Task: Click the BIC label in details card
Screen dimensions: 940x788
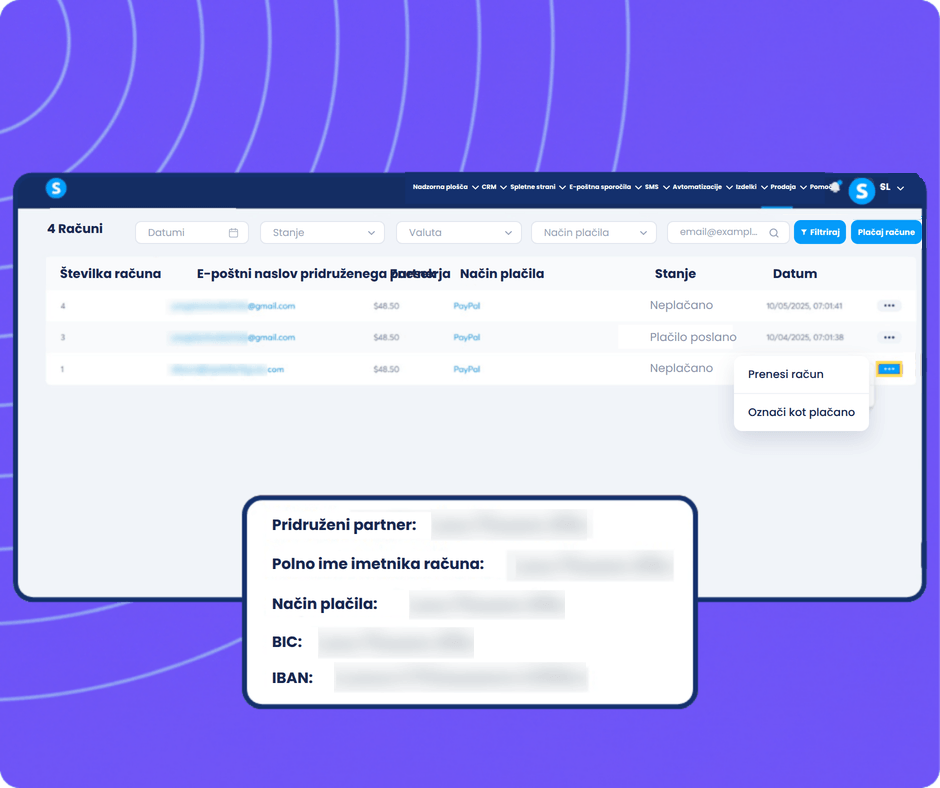Action: pyautogui.click(x=287, y=642)
